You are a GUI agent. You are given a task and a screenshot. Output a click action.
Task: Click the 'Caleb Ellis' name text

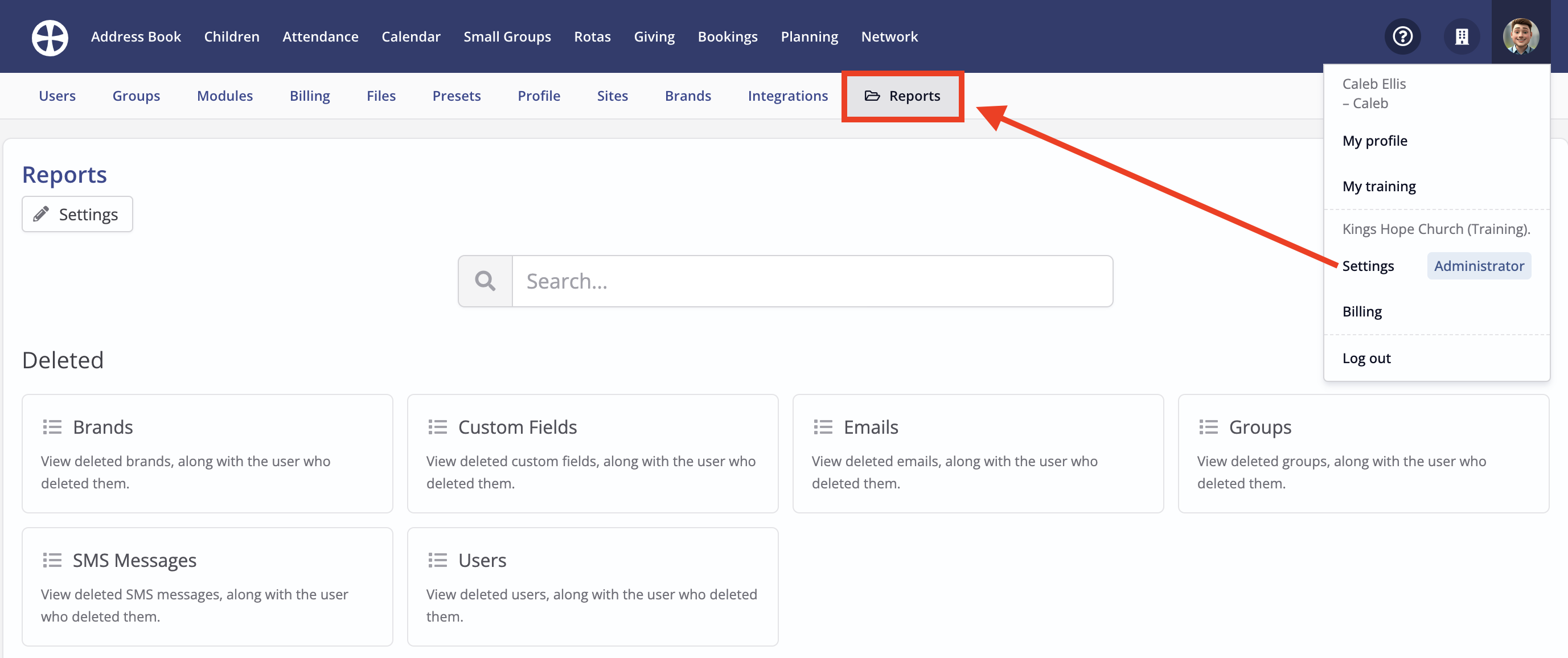point(1374,84)
